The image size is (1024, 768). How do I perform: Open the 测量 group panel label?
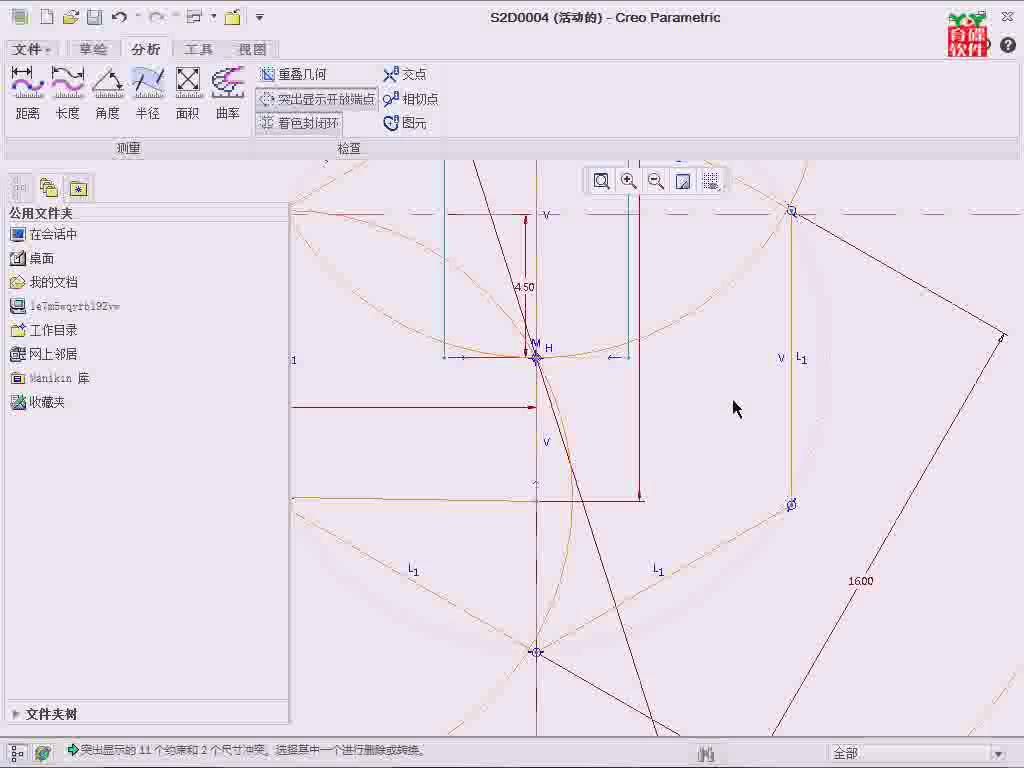(129, 148)
